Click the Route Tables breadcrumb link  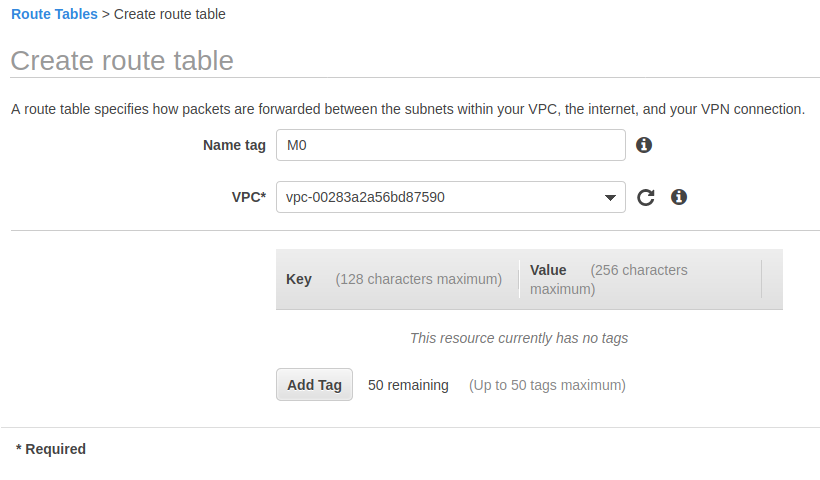coord(54,14)
